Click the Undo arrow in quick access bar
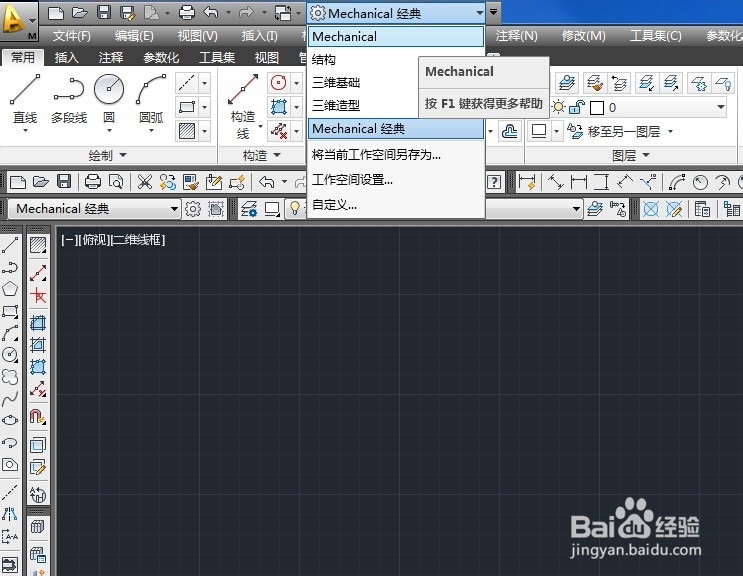743x576 pixels. [x=211, y=13]
